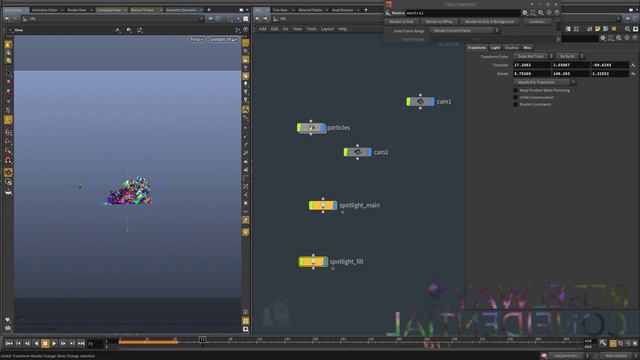The image size is (640, 360).
Task: Open the Misc tab in parameters
Action: 527,48
